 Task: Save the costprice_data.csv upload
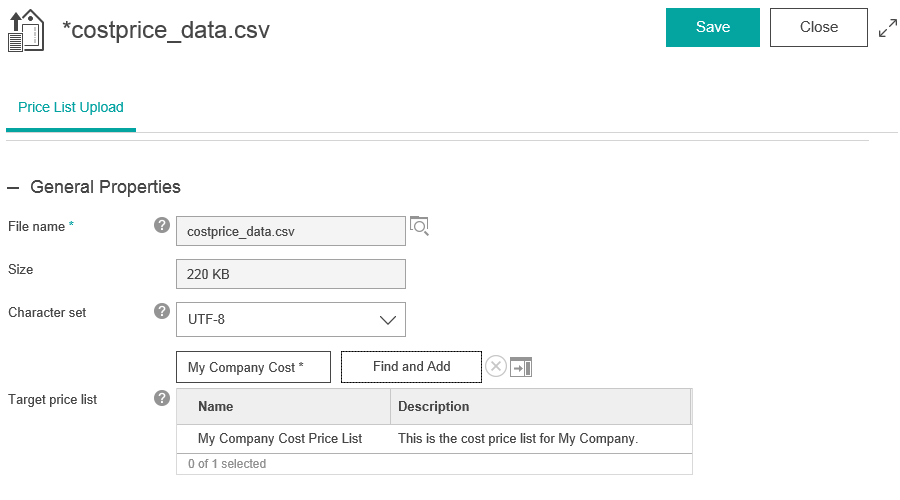pyautogui.click(x=713, y=27)
